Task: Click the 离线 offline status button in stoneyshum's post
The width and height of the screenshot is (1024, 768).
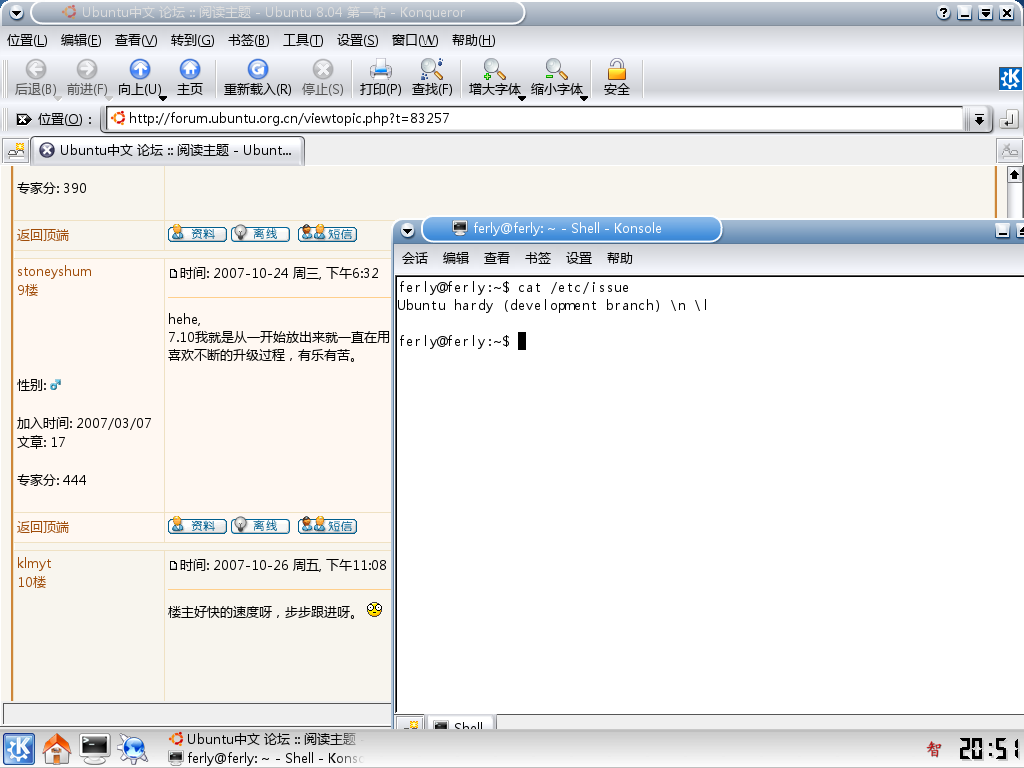Action: pyautogui.click(x=260, y=526)
